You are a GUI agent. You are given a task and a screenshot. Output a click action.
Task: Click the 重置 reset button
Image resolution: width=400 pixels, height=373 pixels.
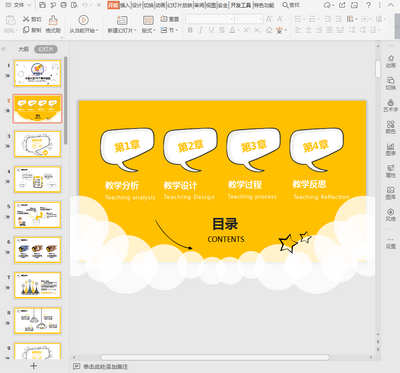click(170, 19)
